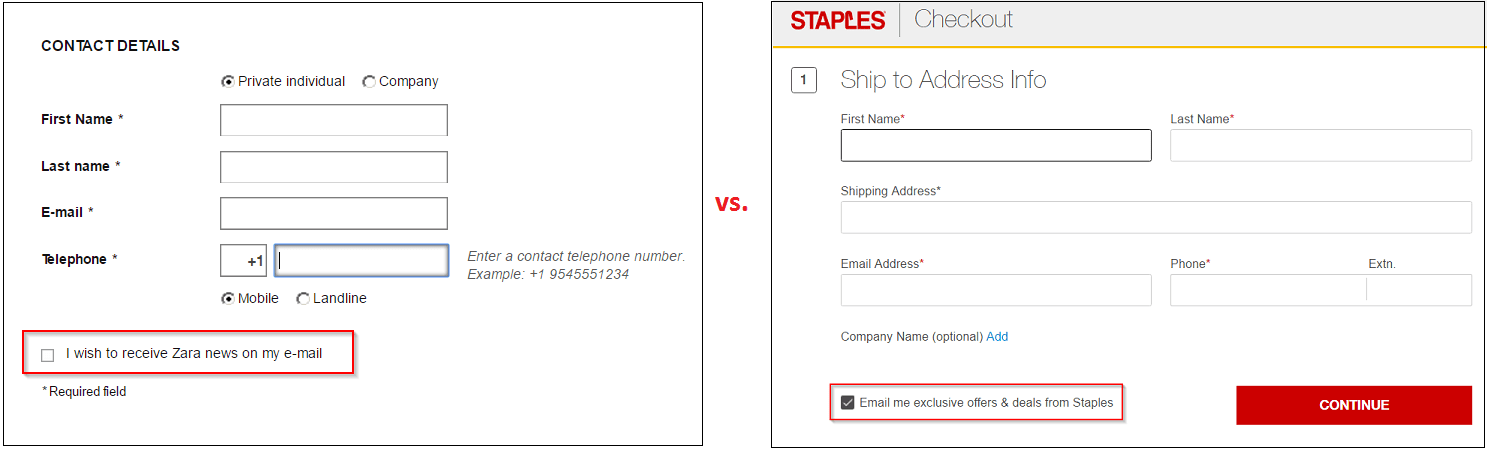Click the Zara E-mail input field
Screen dimensions: 1487x451
[x=334, y=213]
